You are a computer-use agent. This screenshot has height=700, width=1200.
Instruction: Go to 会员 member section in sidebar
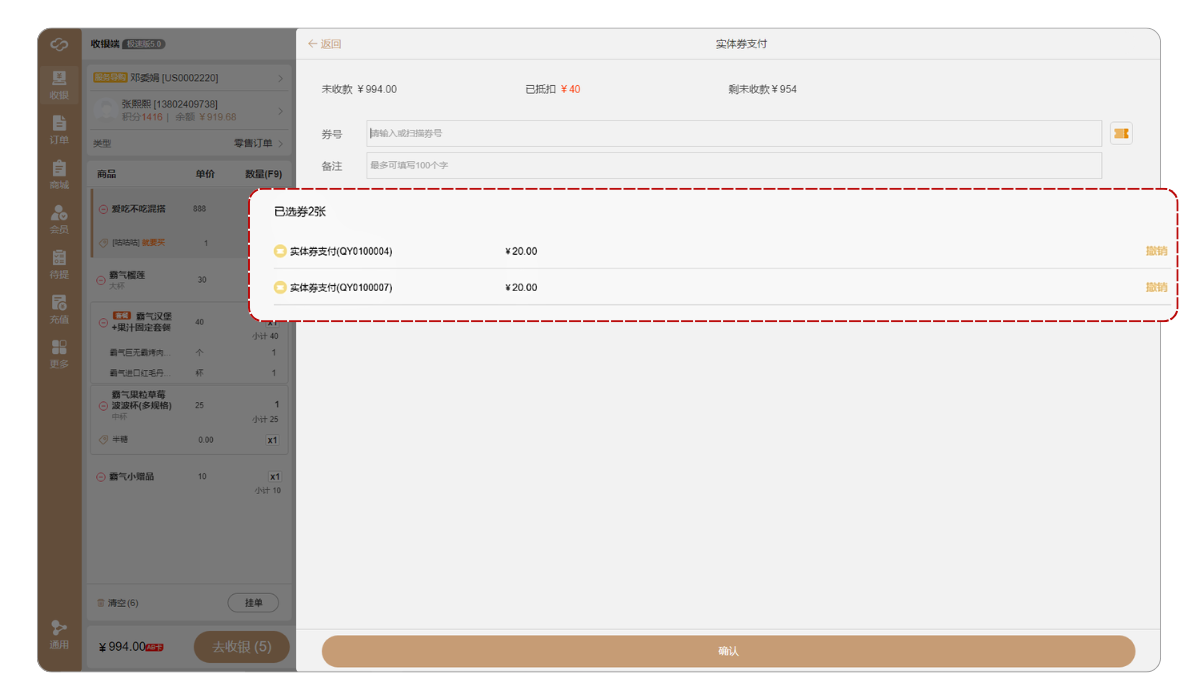tap(59, 219)
